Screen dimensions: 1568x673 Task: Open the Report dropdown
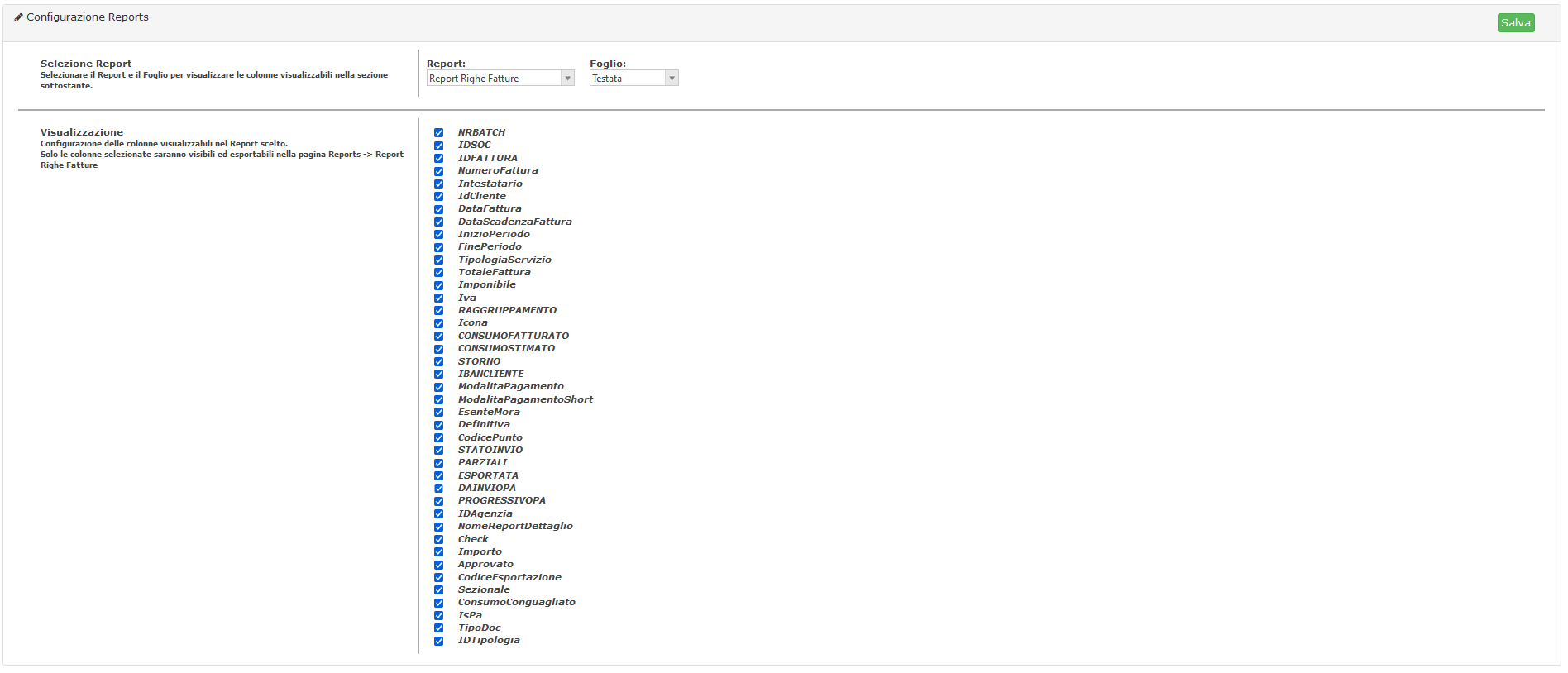tap(500, 78)
